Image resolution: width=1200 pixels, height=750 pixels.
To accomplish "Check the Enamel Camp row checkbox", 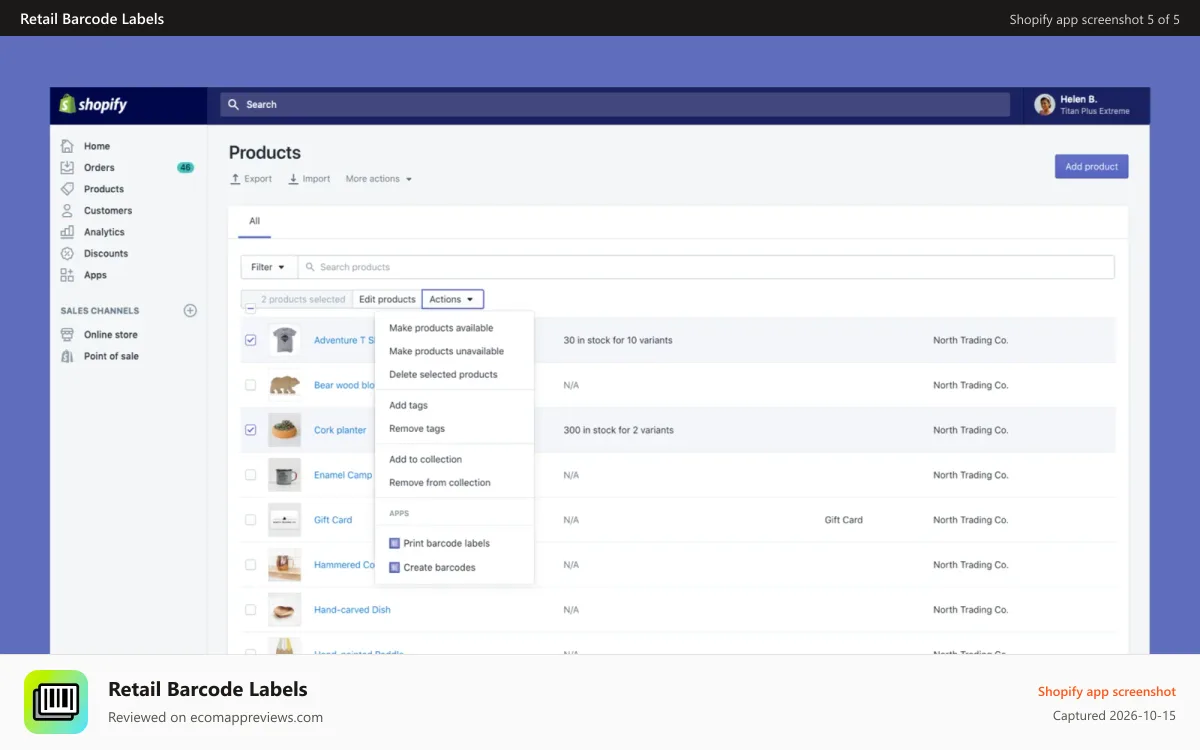I will [x=250, y=475].
